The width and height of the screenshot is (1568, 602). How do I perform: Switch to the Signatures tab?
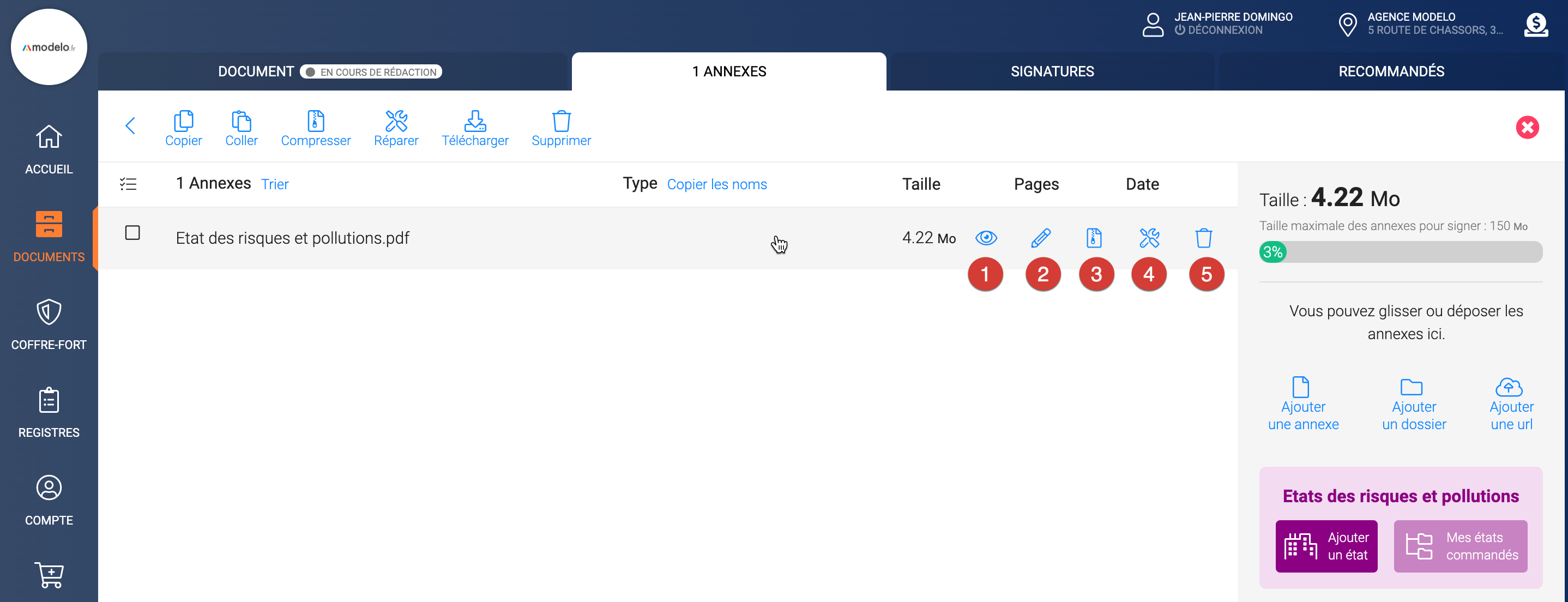pyautogui.click(x=1052, y=72)
